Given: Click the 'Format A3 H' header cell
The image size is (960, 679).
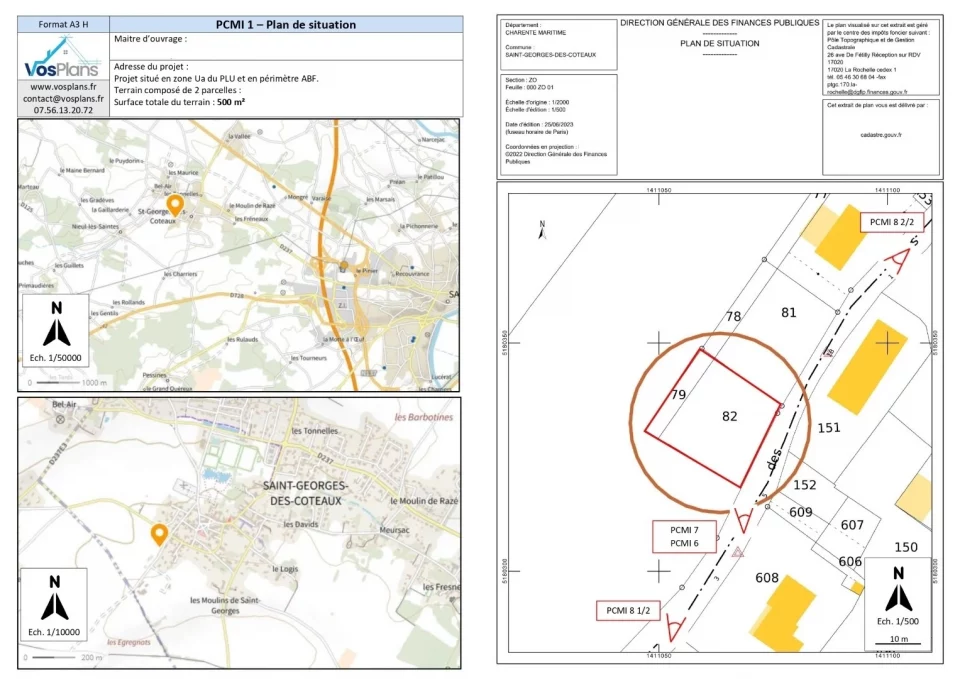Looking at the screenshot, I should pos(63,24).
